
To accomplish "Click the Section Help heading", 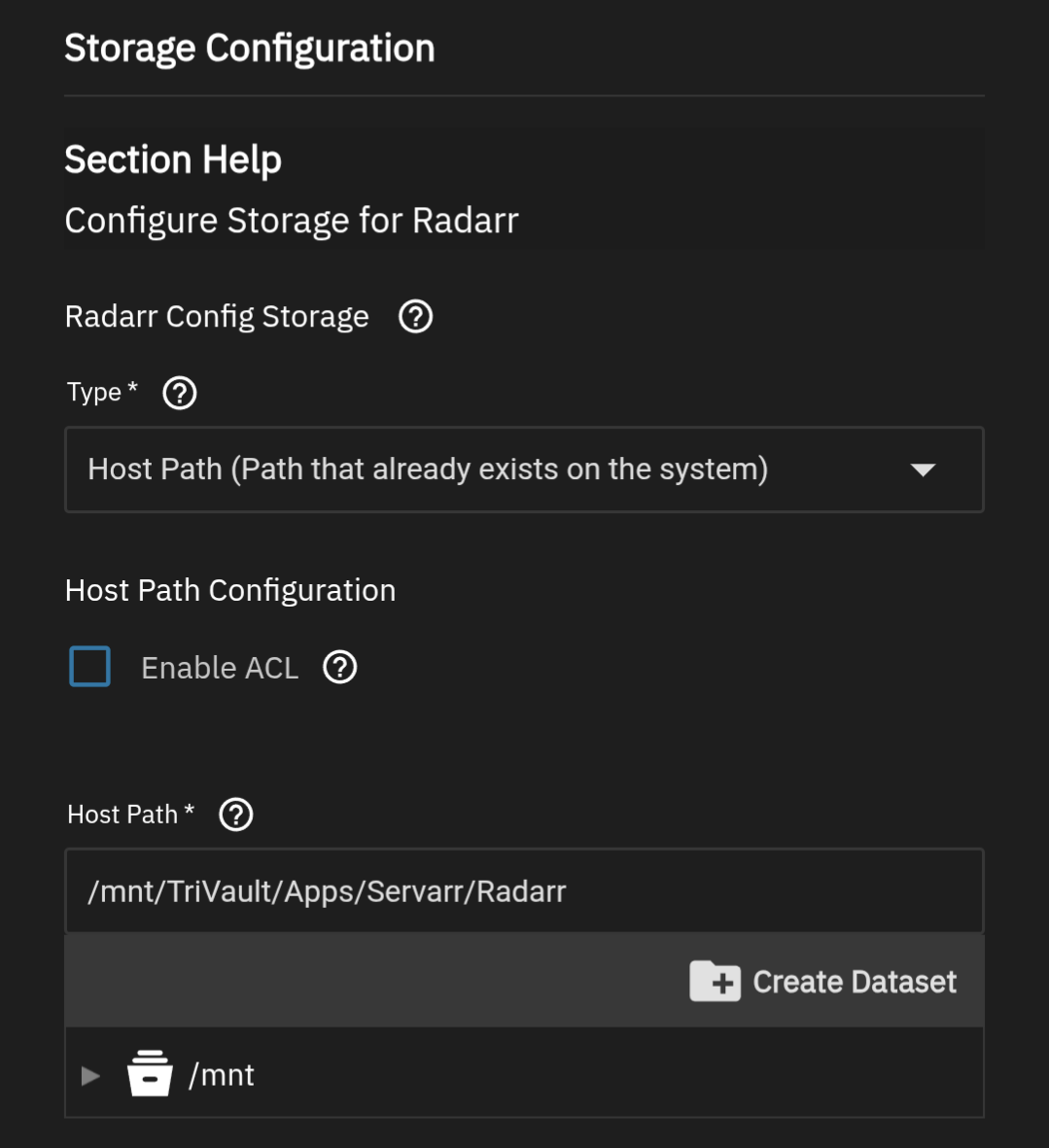I will (x=173, y=159).
